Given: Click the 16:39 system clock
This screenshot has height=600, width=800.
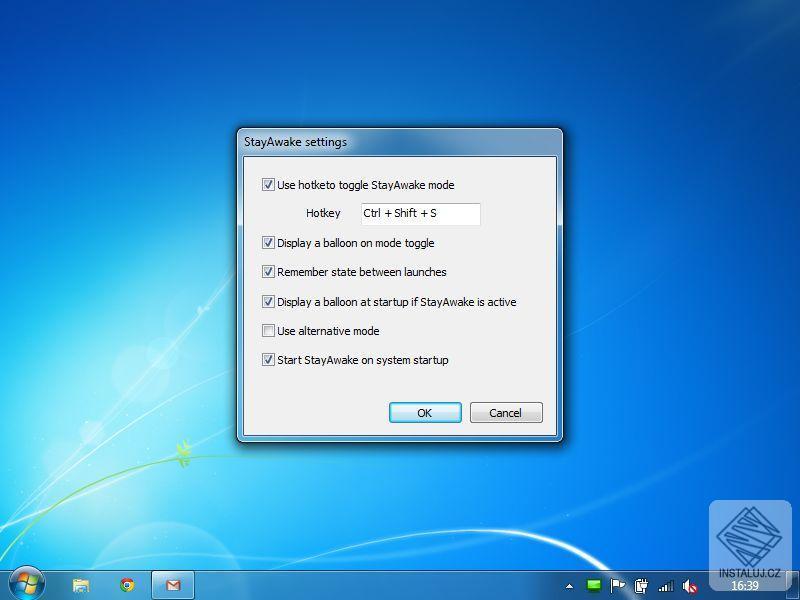Looking at the screenshot, I should pyautogui.click(x=745, y=586).
